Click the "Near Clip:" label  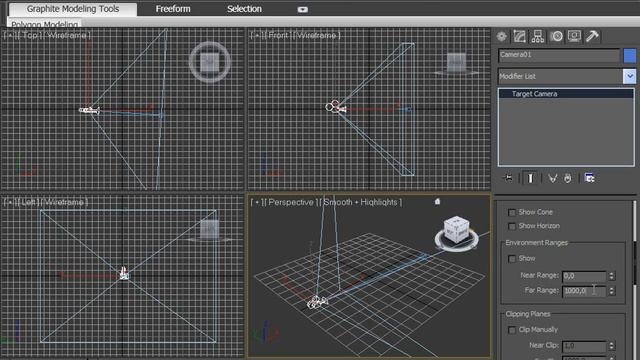[x=544, y=345]
